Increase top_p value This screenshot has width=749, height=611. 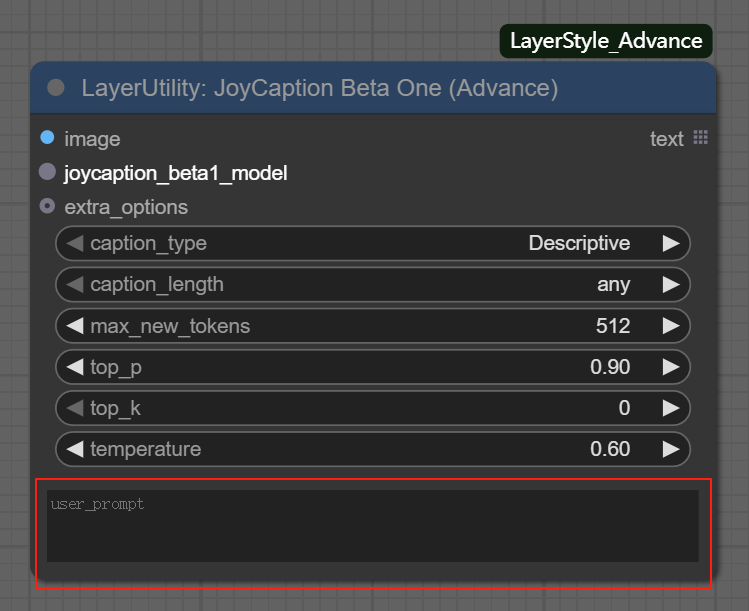click(671, 367)
